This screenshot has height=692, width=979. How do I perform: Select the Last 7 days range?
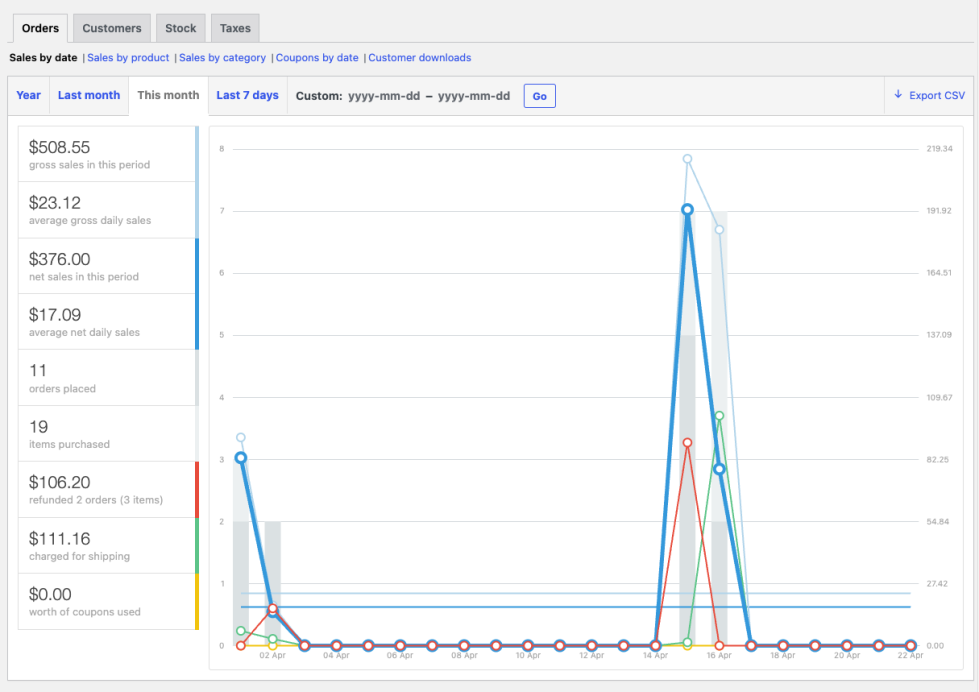[x=247, y=95]
